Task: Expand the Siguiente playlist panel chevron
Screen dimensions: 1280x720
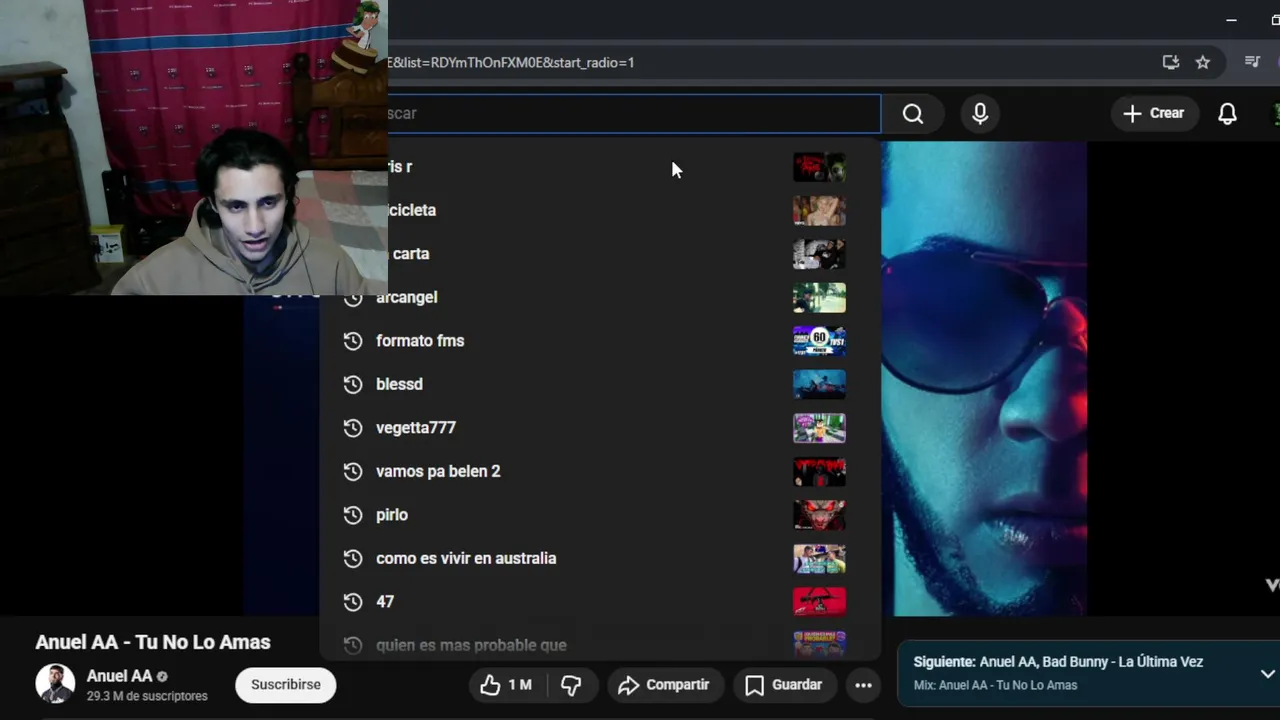Action: (1267, 674)
